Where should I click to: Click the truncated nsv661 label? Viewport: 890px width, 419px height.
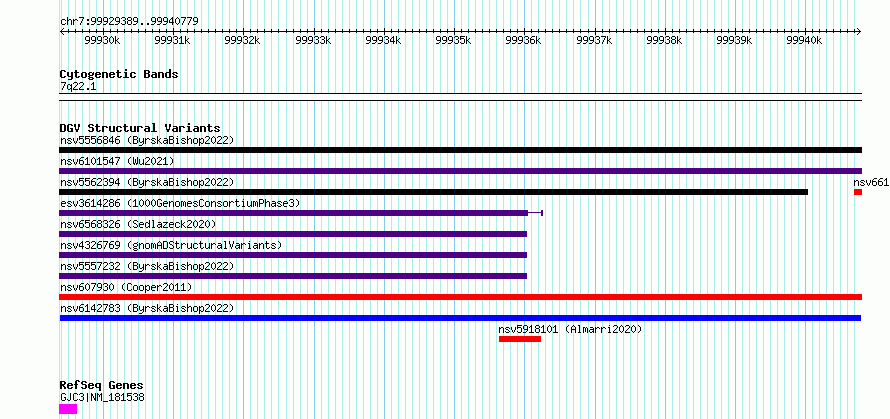pos(871,182)
